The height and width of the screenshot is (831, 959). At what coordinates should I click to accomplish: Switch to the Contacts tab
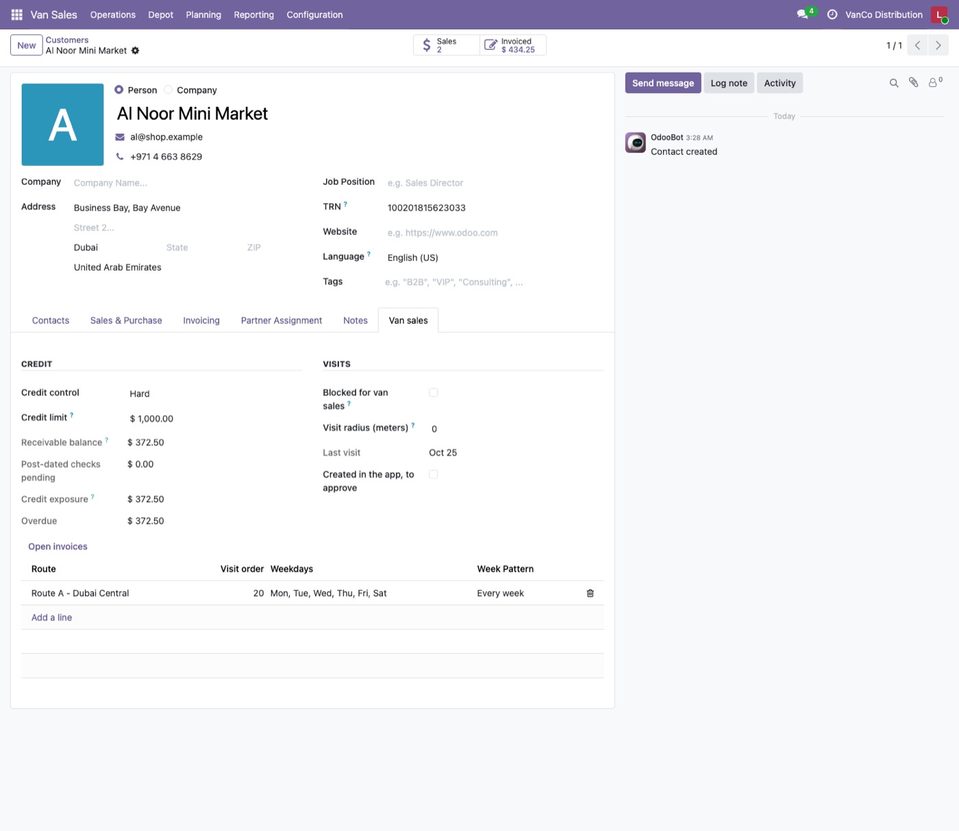tap(50, 320)
